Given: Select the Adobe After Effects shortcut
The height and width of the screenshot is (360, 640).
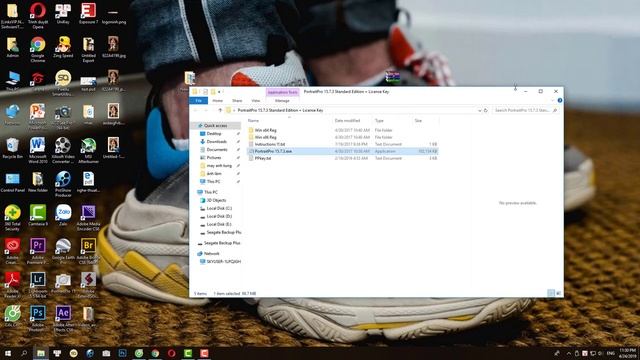Looking at the screenshot, I should pyautogui.click(x=63, y=319).
